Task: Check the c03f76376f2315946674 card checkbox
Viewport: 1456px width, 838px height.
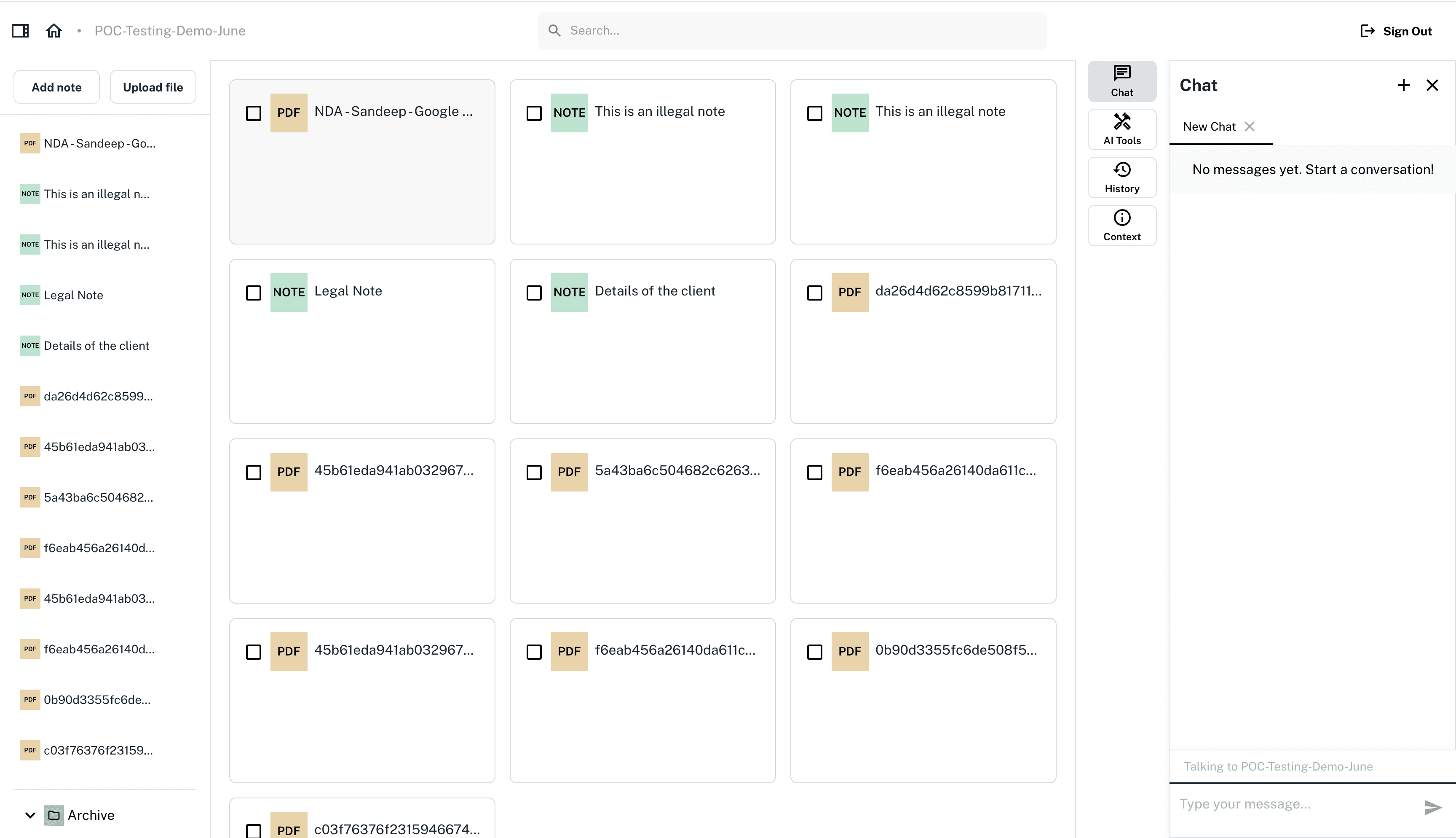Action: (x=254, y=830)
